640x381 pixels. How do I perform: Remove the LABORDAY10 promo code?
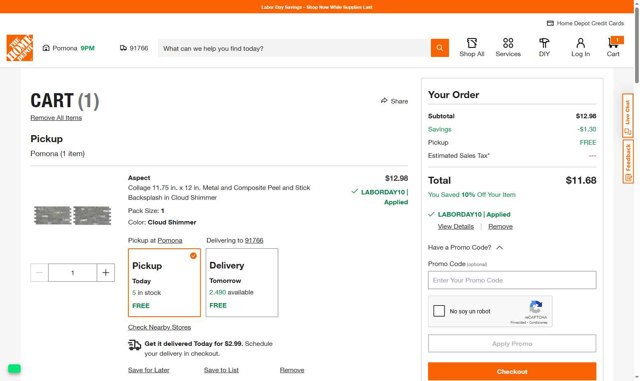tap(500, 226)
